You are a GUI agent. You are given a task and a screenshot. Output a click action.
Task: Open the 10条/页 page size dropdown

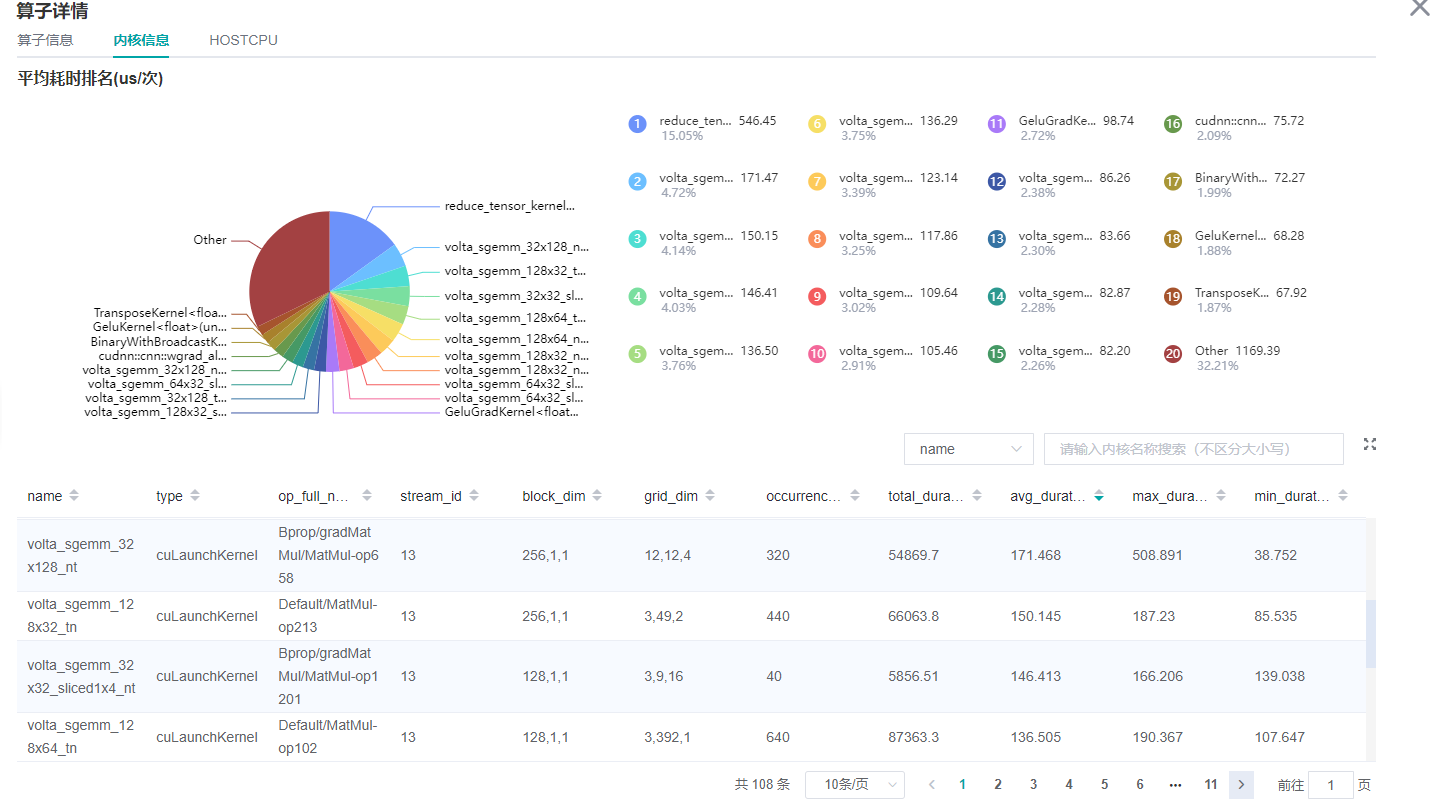click(854, 785)
